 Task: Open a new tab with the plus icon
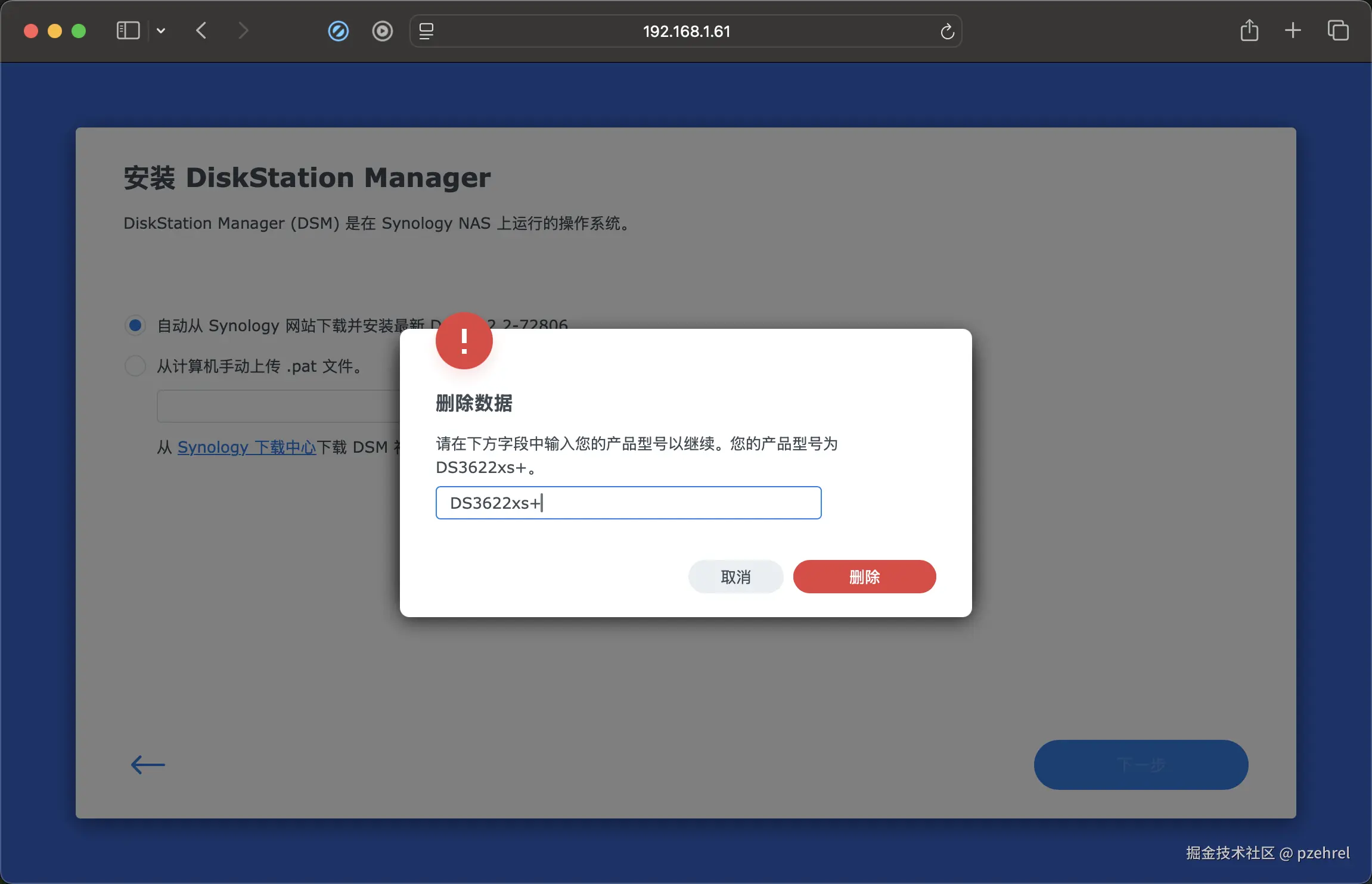click(x=1293, y=30)
